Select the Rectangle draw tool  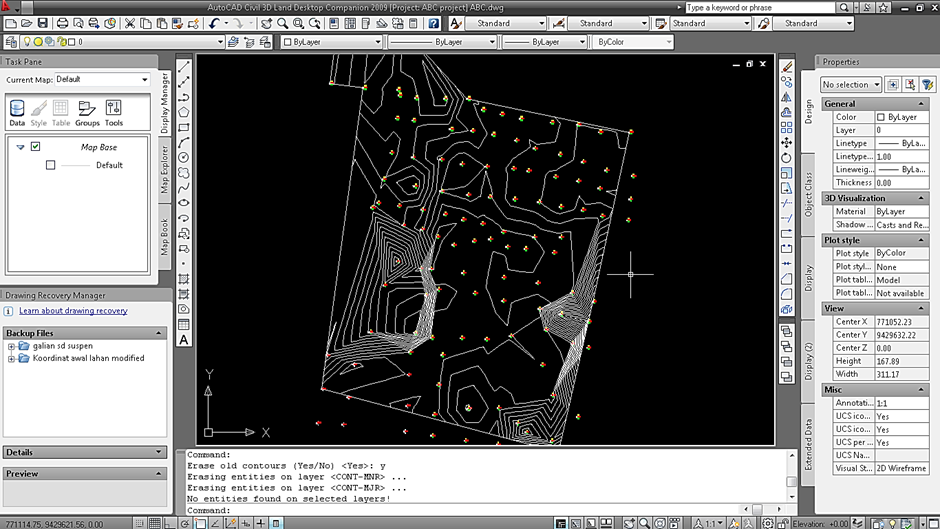click(x=184, y=127)
